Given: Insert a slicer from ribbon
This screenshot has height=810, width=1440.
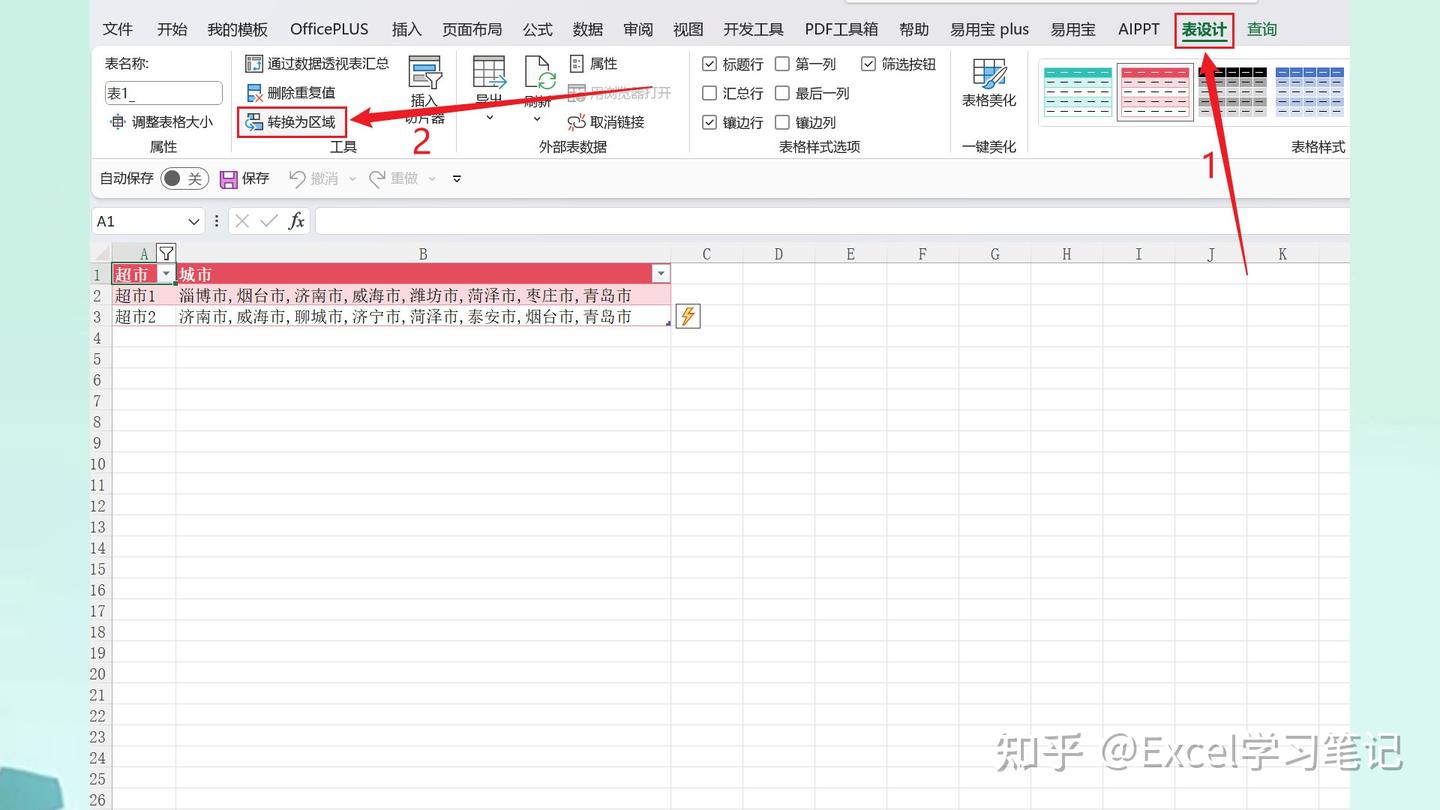Looking at the screenshot, I should coord(425,90).
